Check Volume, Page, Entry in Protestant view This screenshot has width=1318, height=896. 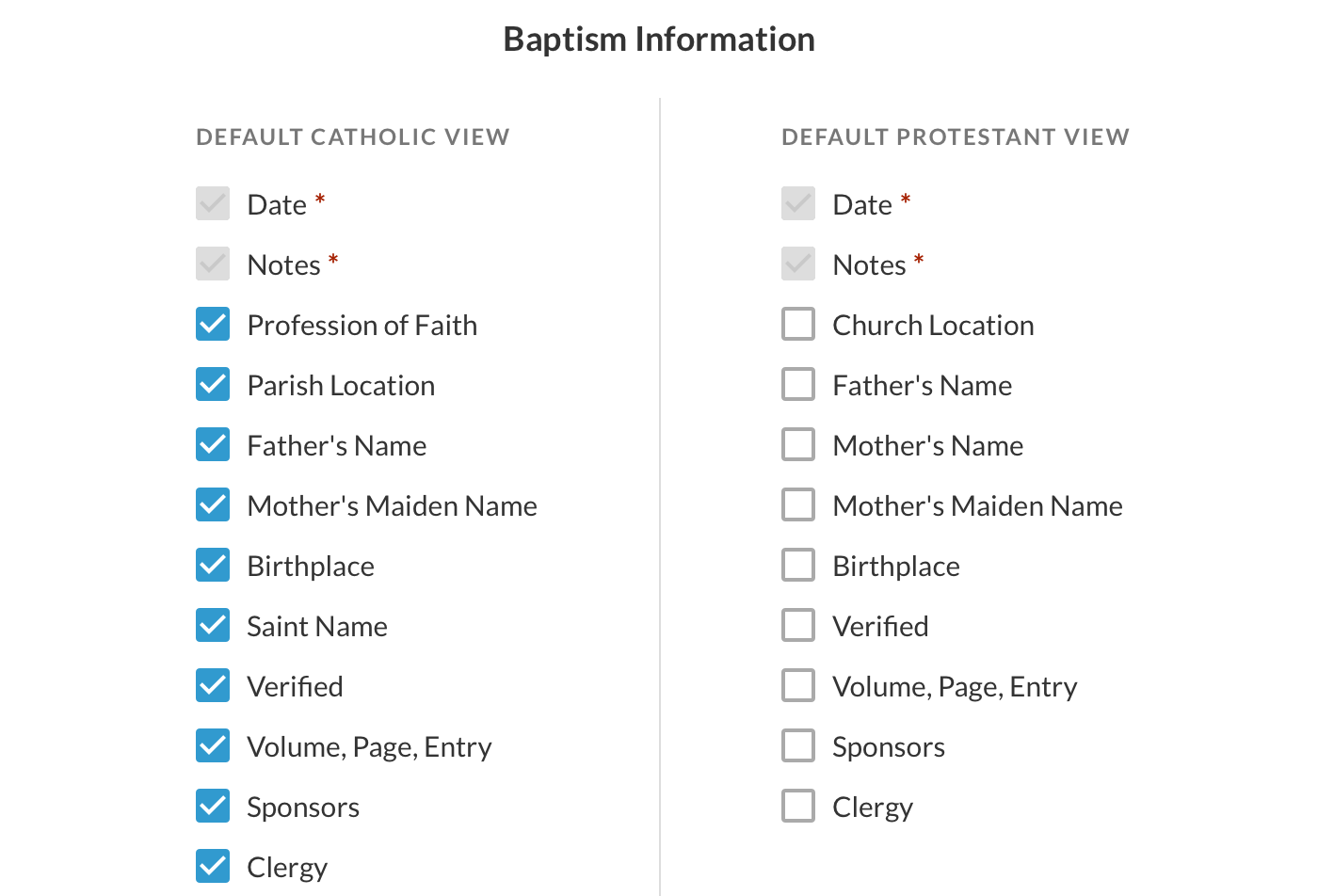pyautogui.click(x=798, y=685)
